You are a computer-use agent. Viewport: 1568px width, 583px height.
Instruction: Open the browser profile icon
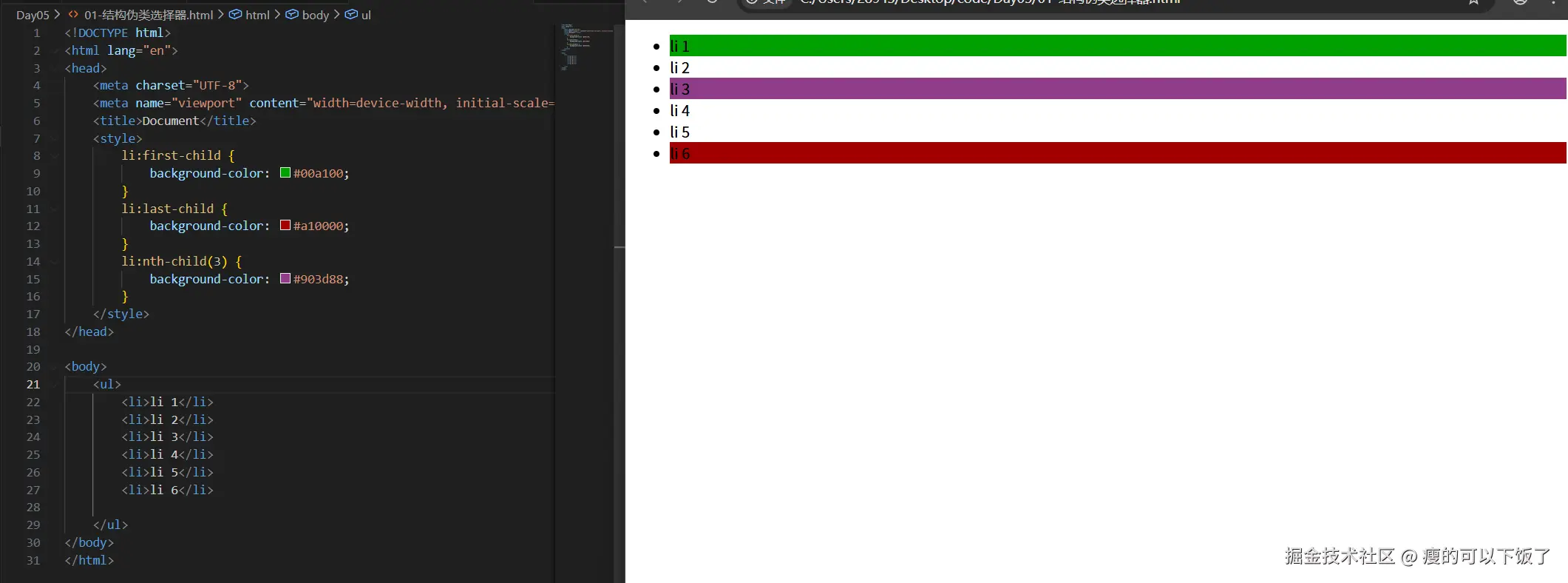1520,2
